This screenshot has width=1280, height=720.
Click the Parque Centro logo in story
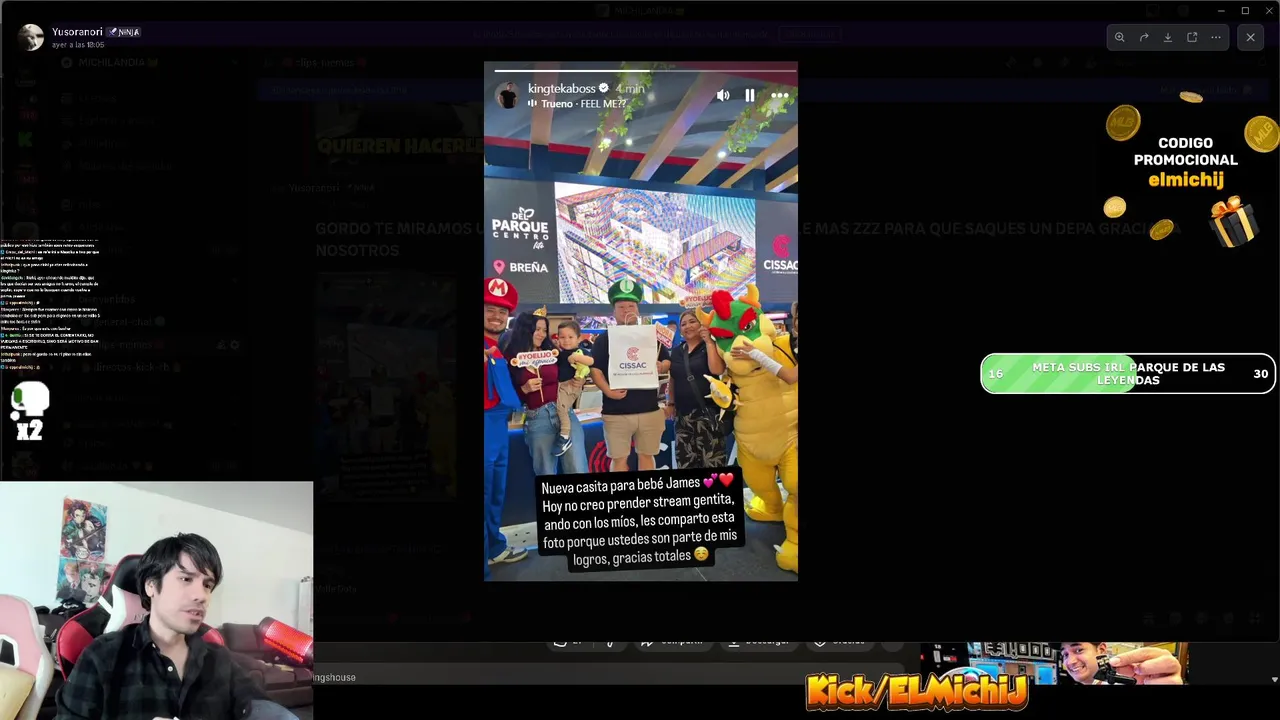pyautogui.click(x=520, y=226)
